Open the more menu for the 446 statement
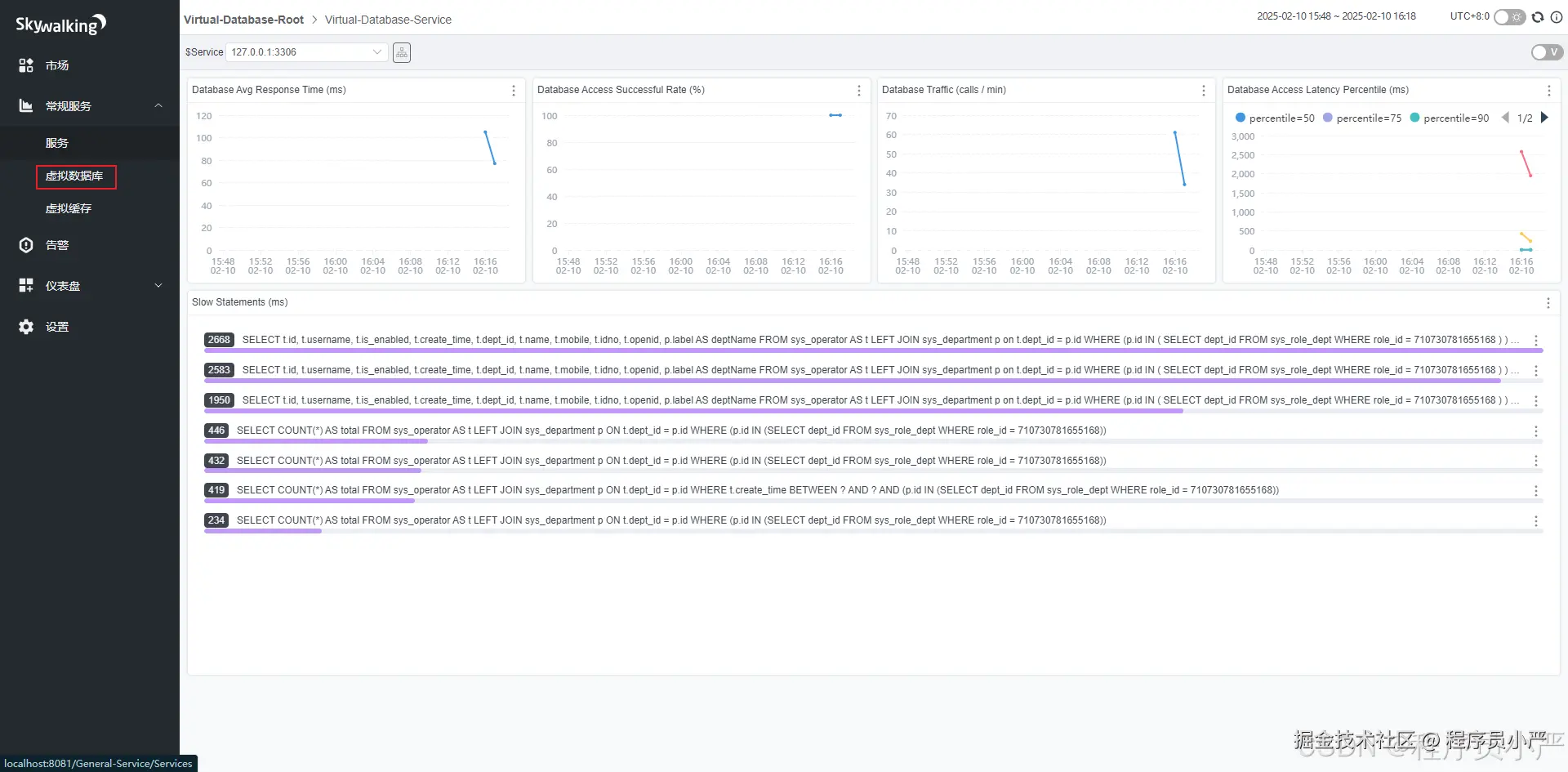The height and width of the screenshot is (772, 1568). (1536, 431)
